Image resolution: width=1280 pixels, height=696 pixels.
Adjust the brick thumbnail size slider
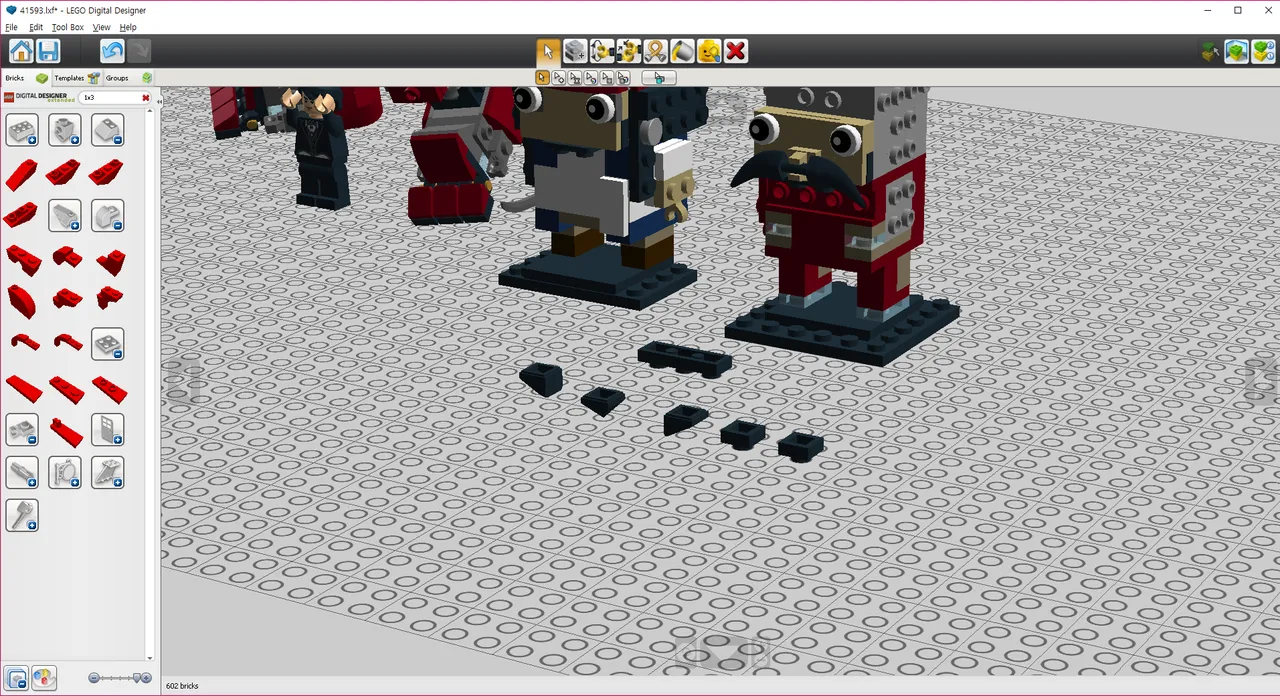click(120, 678)
